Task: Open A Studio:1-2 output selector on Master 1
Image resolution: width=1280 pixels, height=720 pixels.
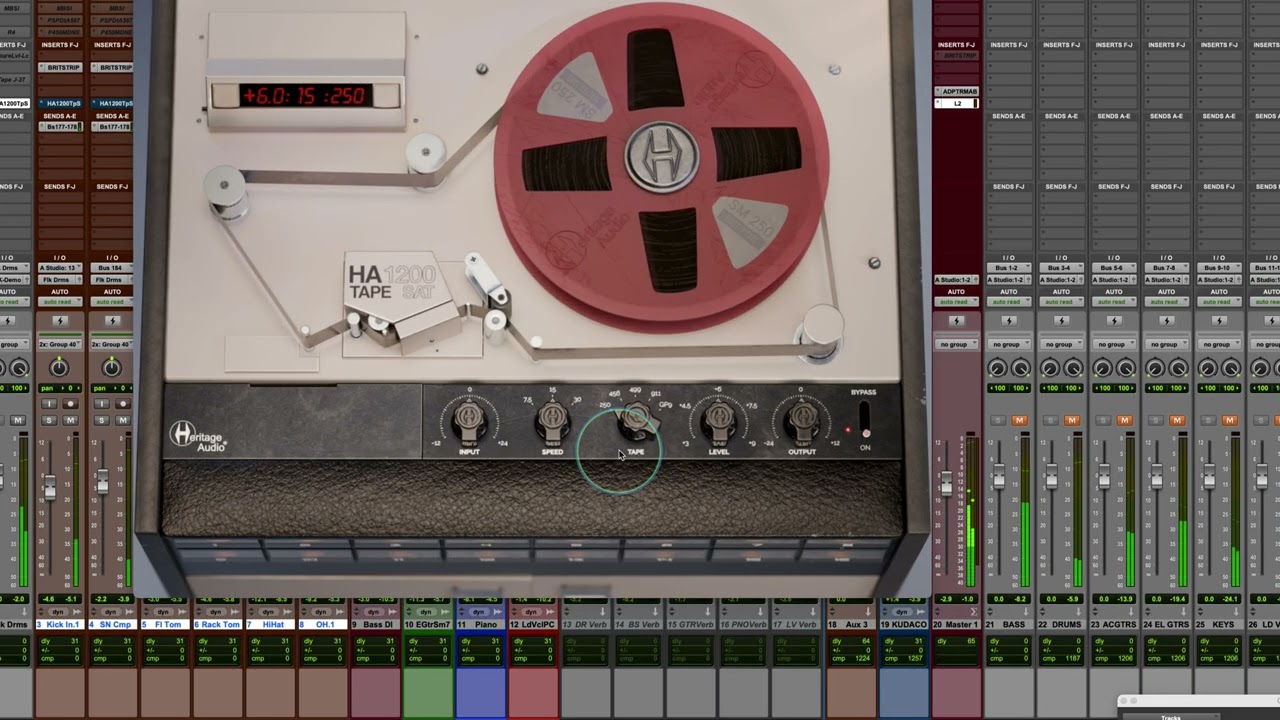Action: tap(956, 280)
